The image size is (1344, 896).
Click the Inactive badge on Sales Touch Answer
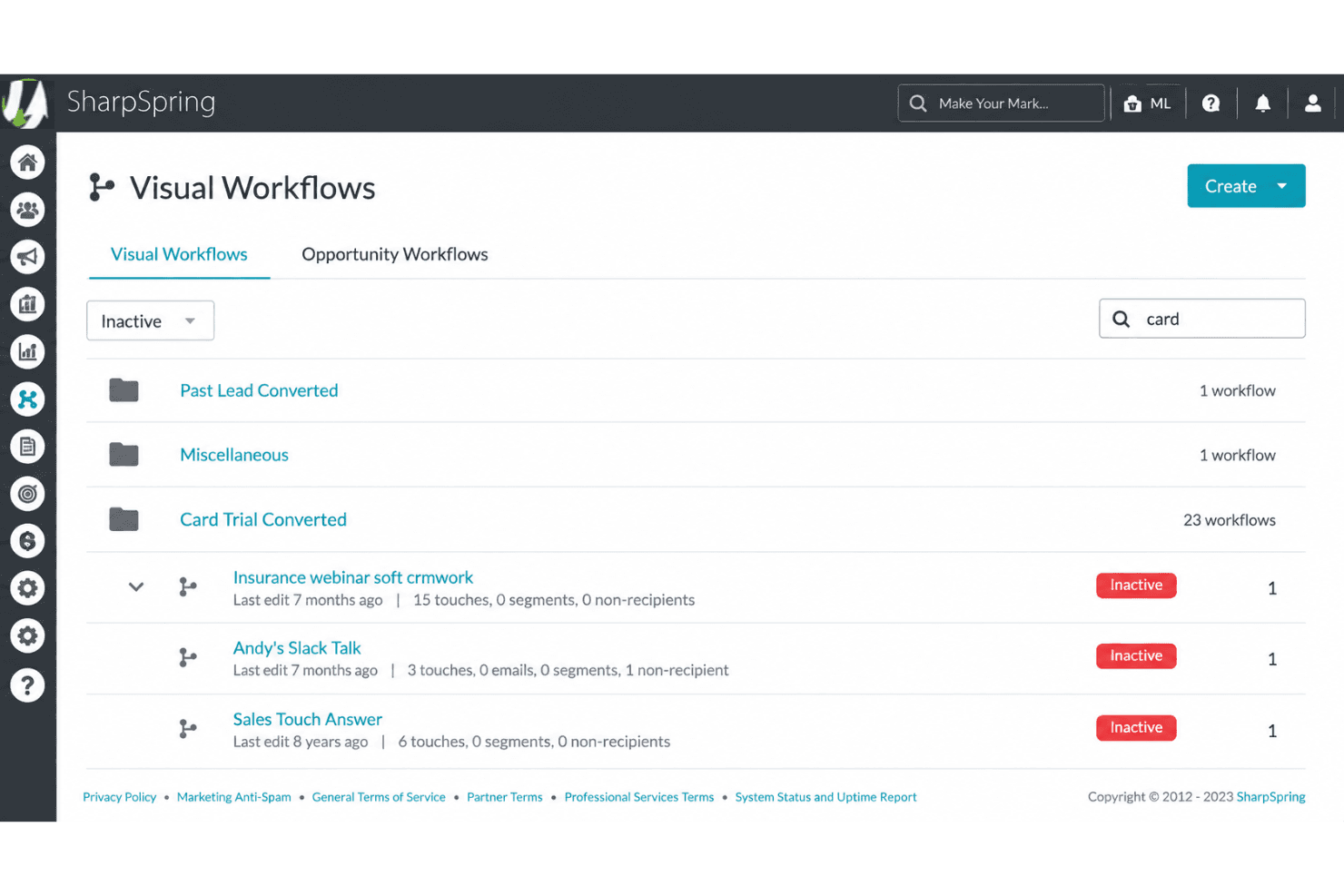coord(1136,728)
